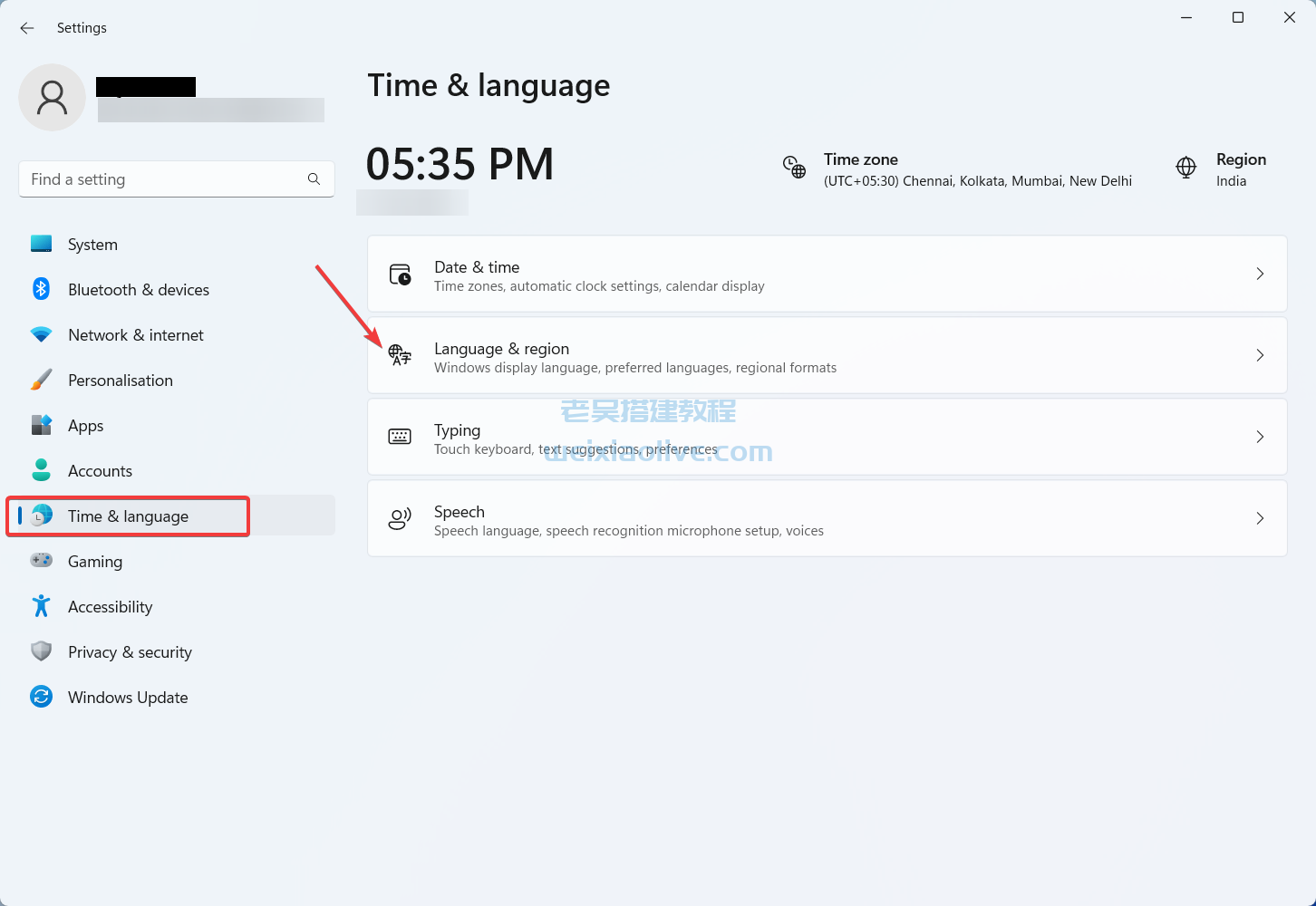
Task: Click the Region India label
Action: [x=1241, y=169]
